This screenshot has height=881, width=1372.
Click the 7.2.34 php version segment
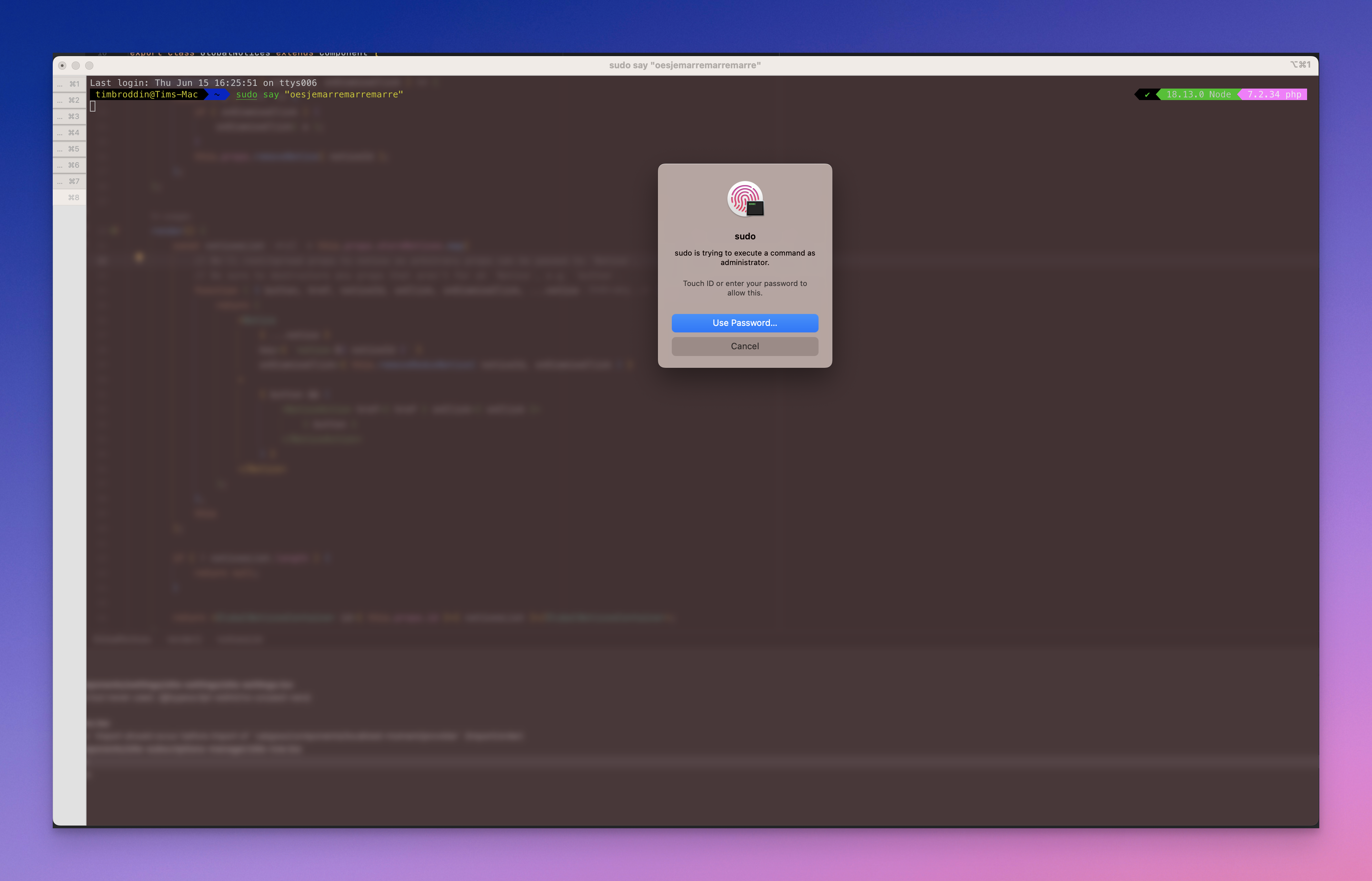coord(1274,94)
